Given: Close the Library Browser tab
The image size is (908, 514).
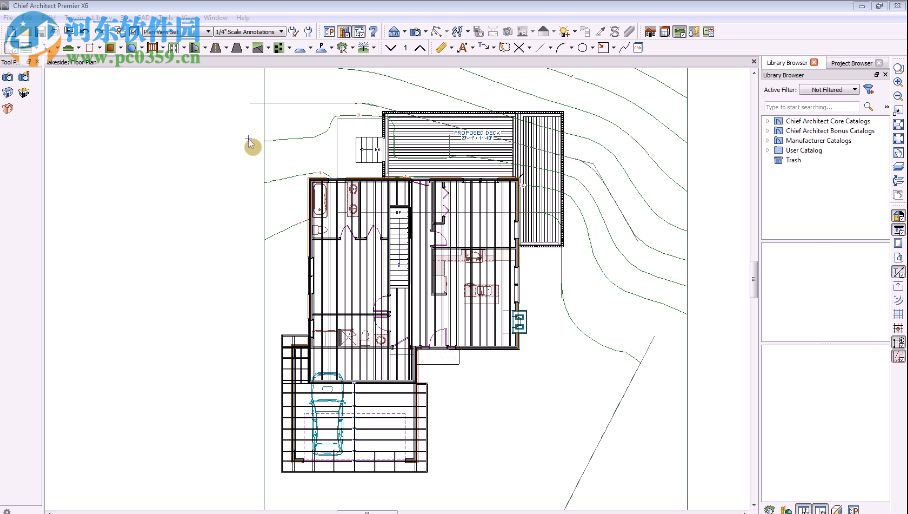Looking at the screenshot, I should (x=814, y=62).
